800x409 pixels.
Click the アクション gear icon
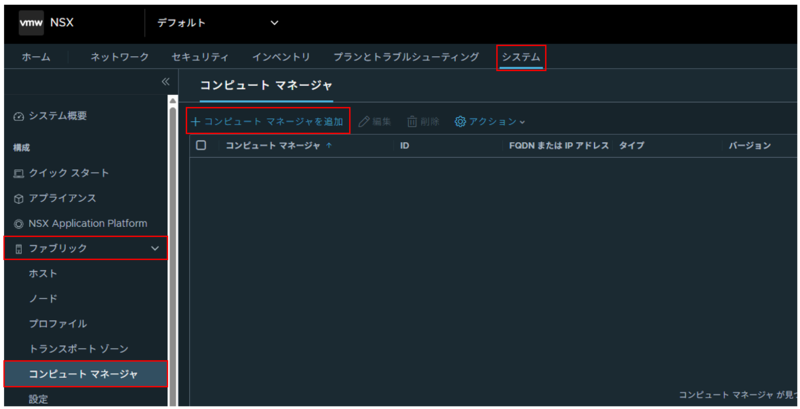[x=460, y=121]
